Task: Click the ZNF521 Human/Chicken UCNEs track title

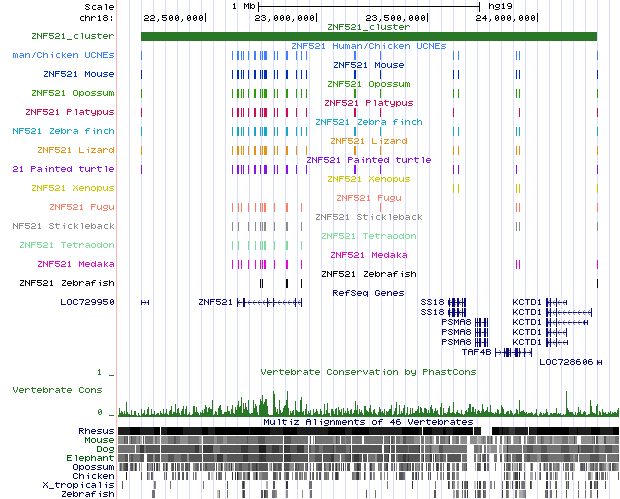Action: [368, 46]
